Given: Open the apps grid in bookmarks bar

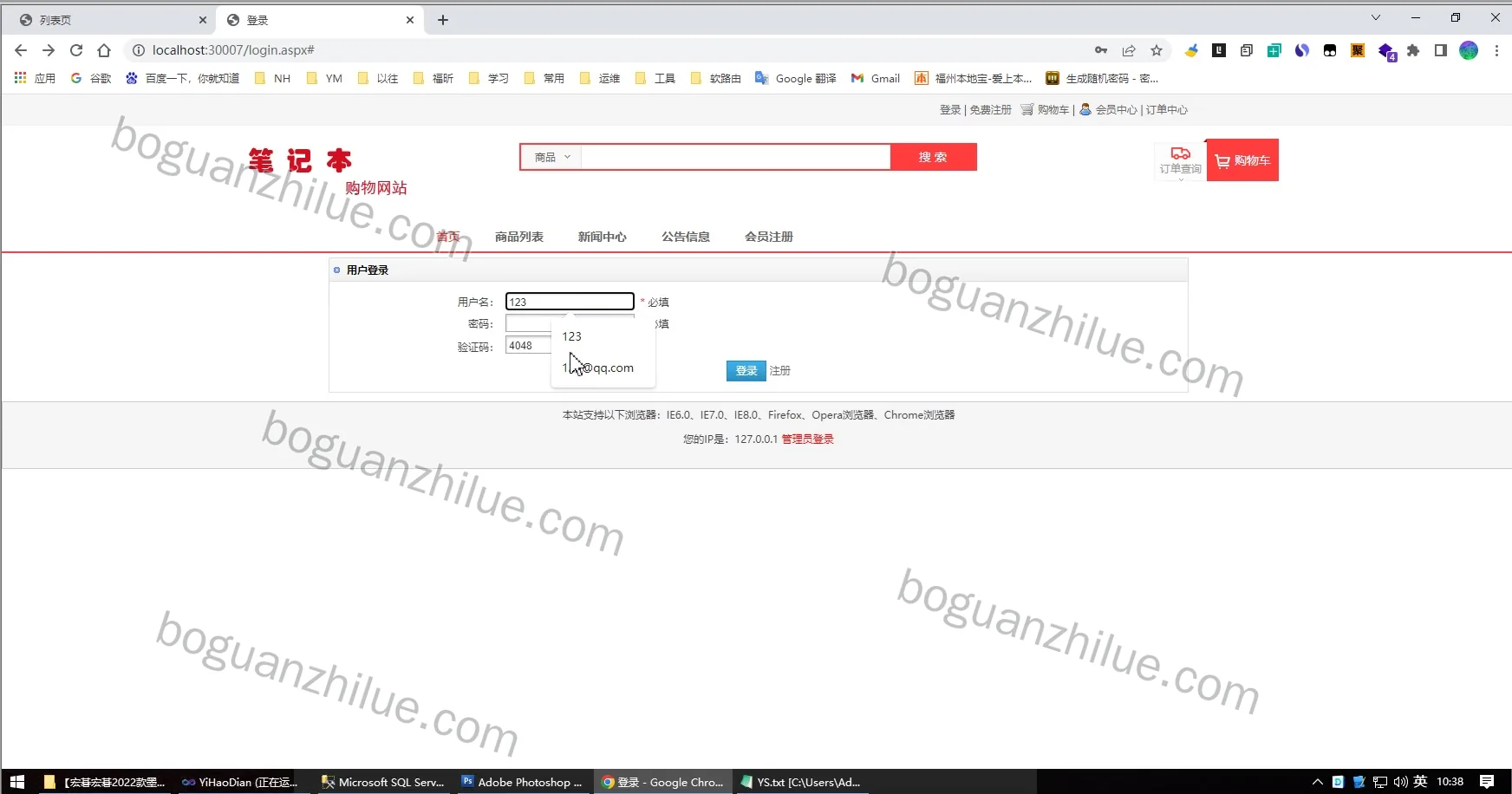Looking at the screenshot, I should [x=21, y=78].
